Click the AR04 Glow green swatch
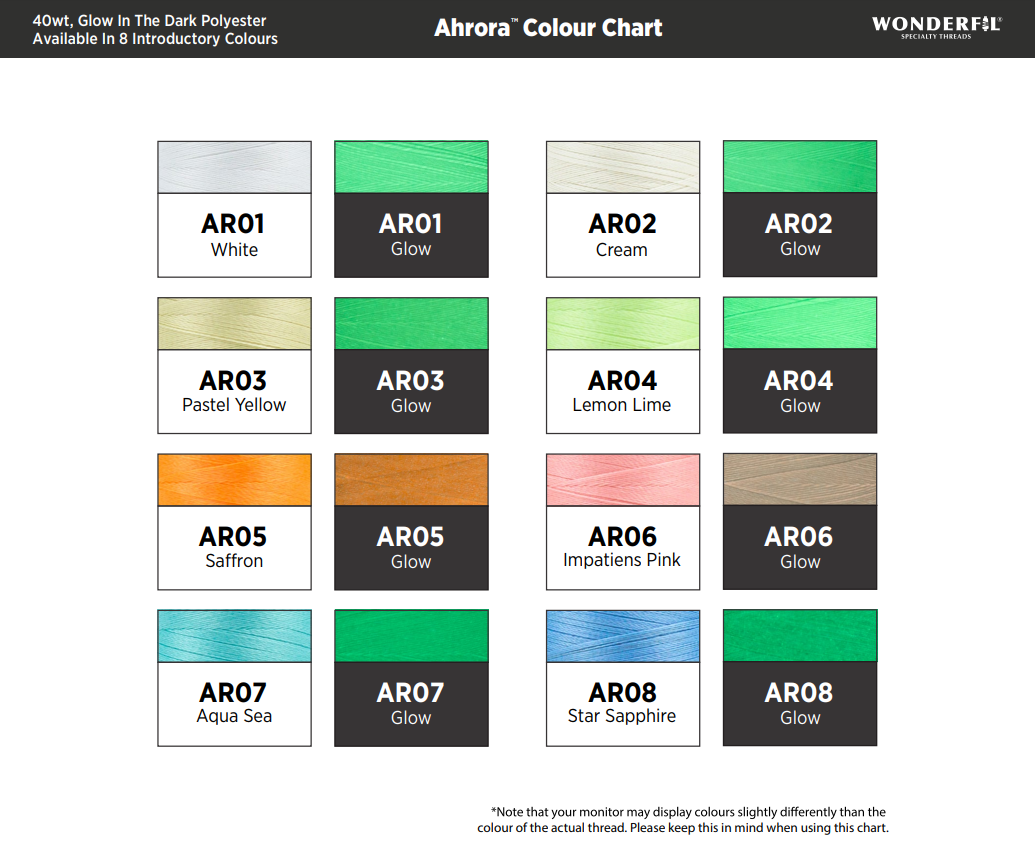Viewport: 1035px width, 868px height. coord(800,323)
